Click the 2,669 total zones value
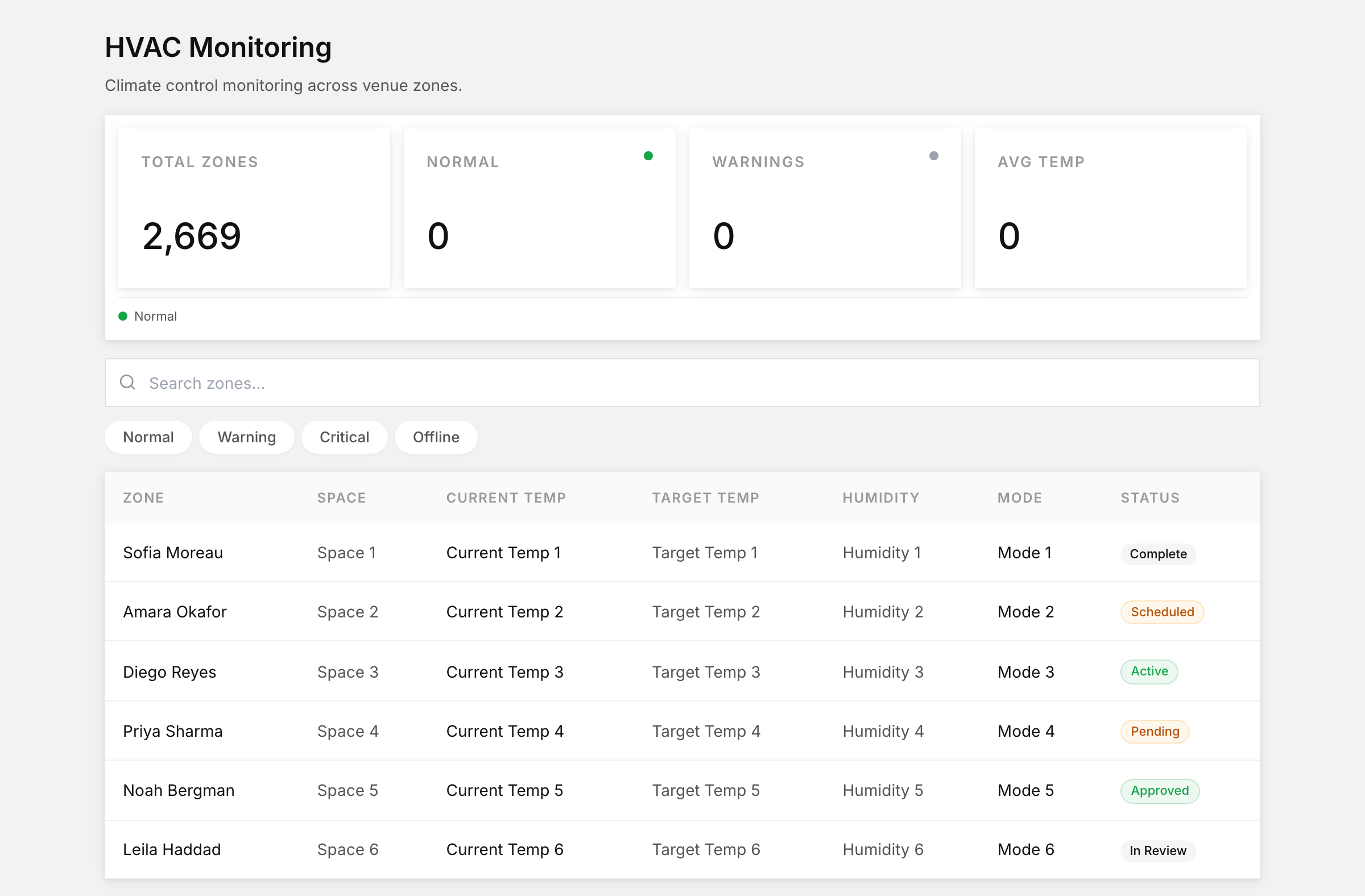The width and height of the screenshot is (1365, 896). 192,236
